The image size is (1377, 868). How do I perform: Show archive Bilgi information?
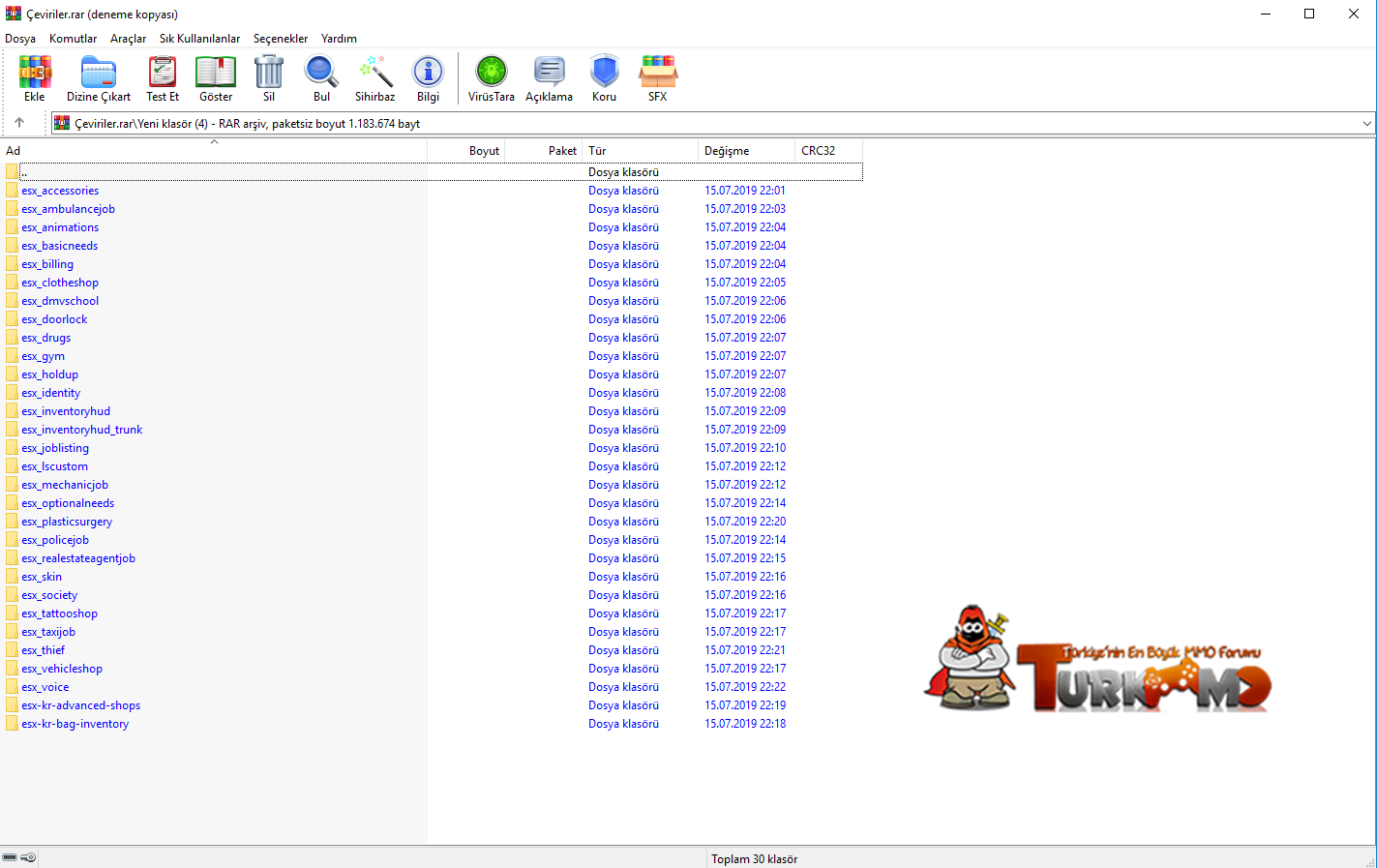[428, 73]
